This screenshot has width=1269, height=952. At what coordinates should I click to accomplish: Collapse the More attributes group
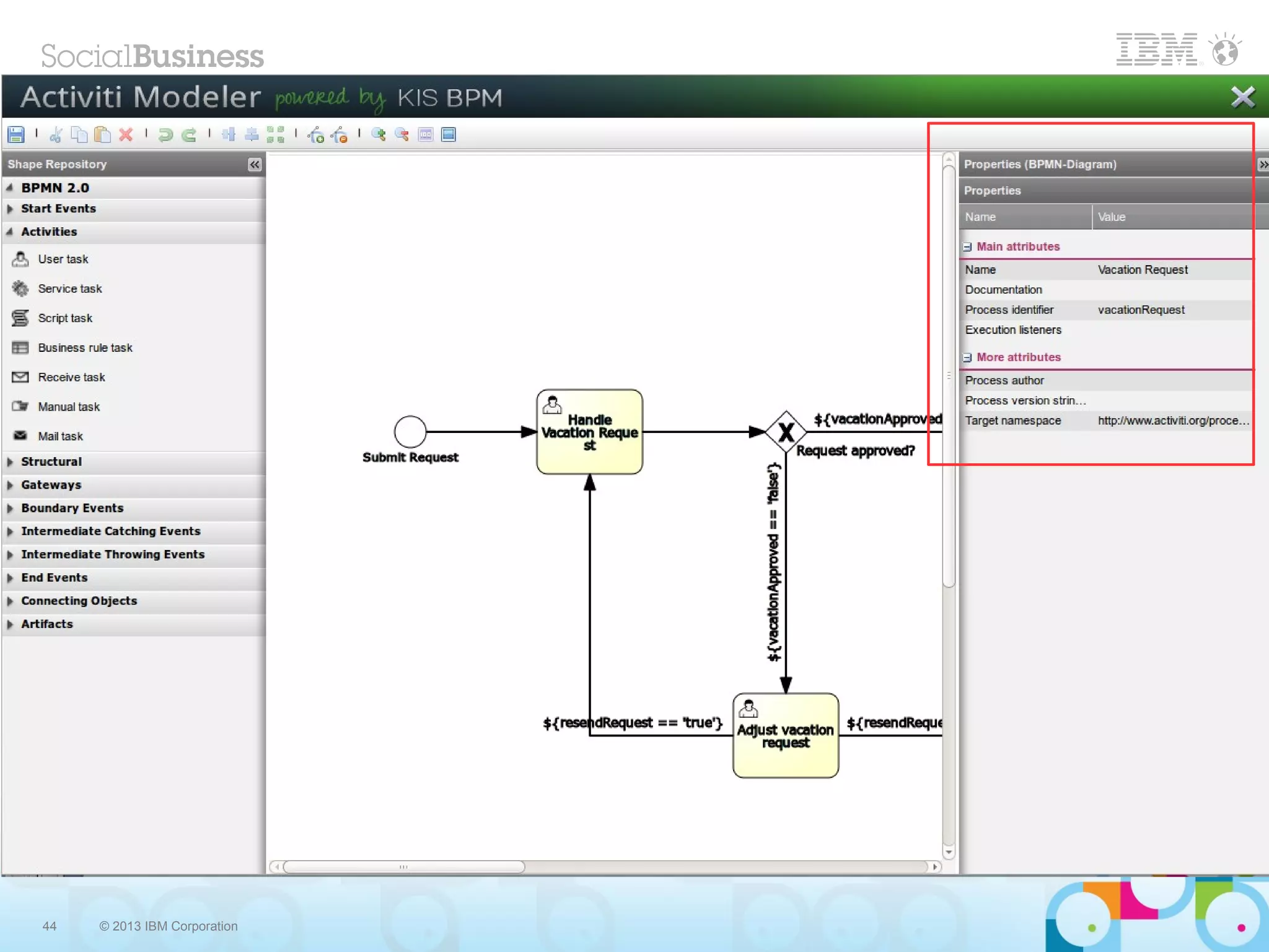[967, 357]
